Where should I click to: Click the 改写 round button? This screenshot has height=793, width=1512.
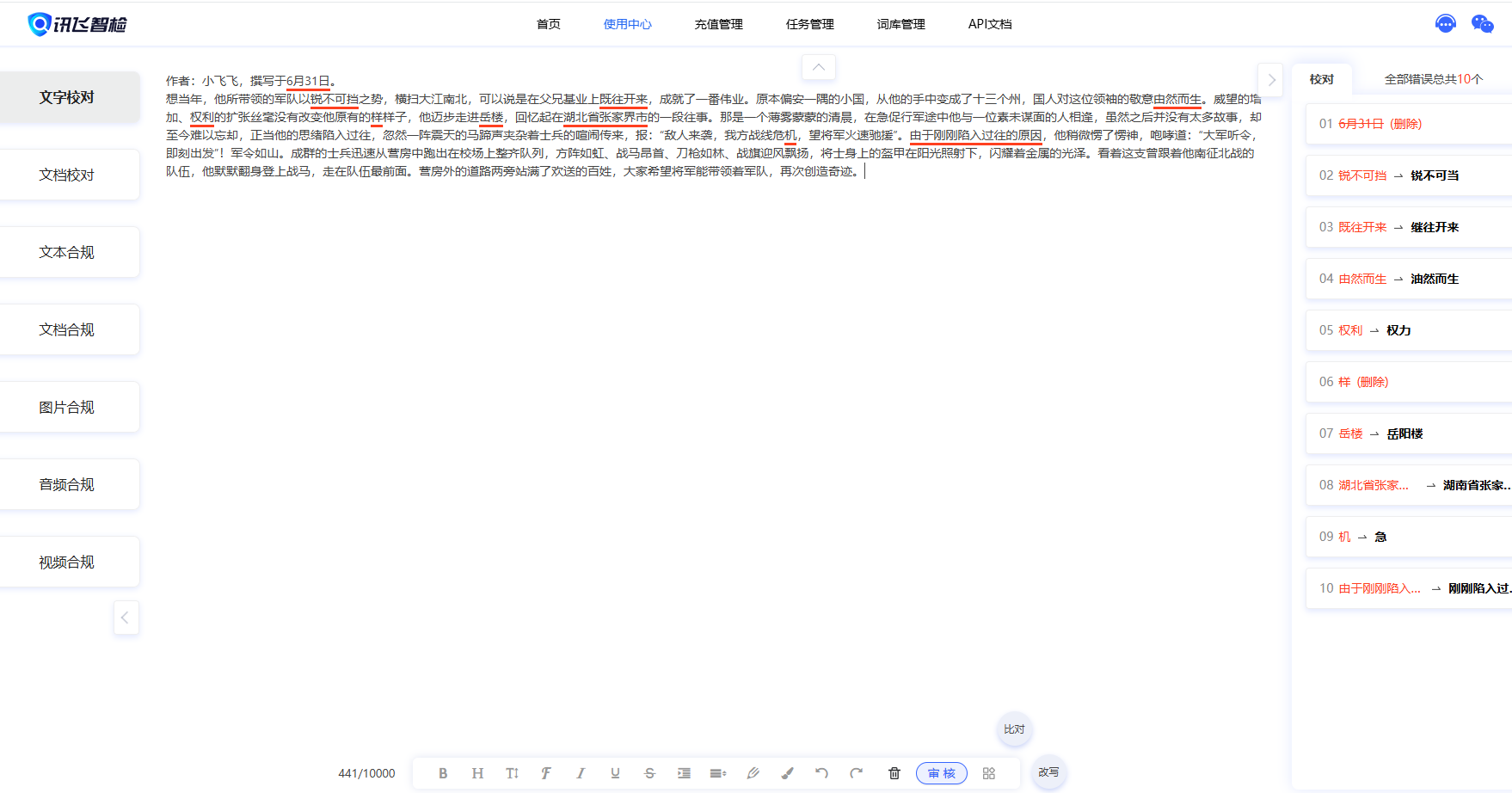(1048, 772)
